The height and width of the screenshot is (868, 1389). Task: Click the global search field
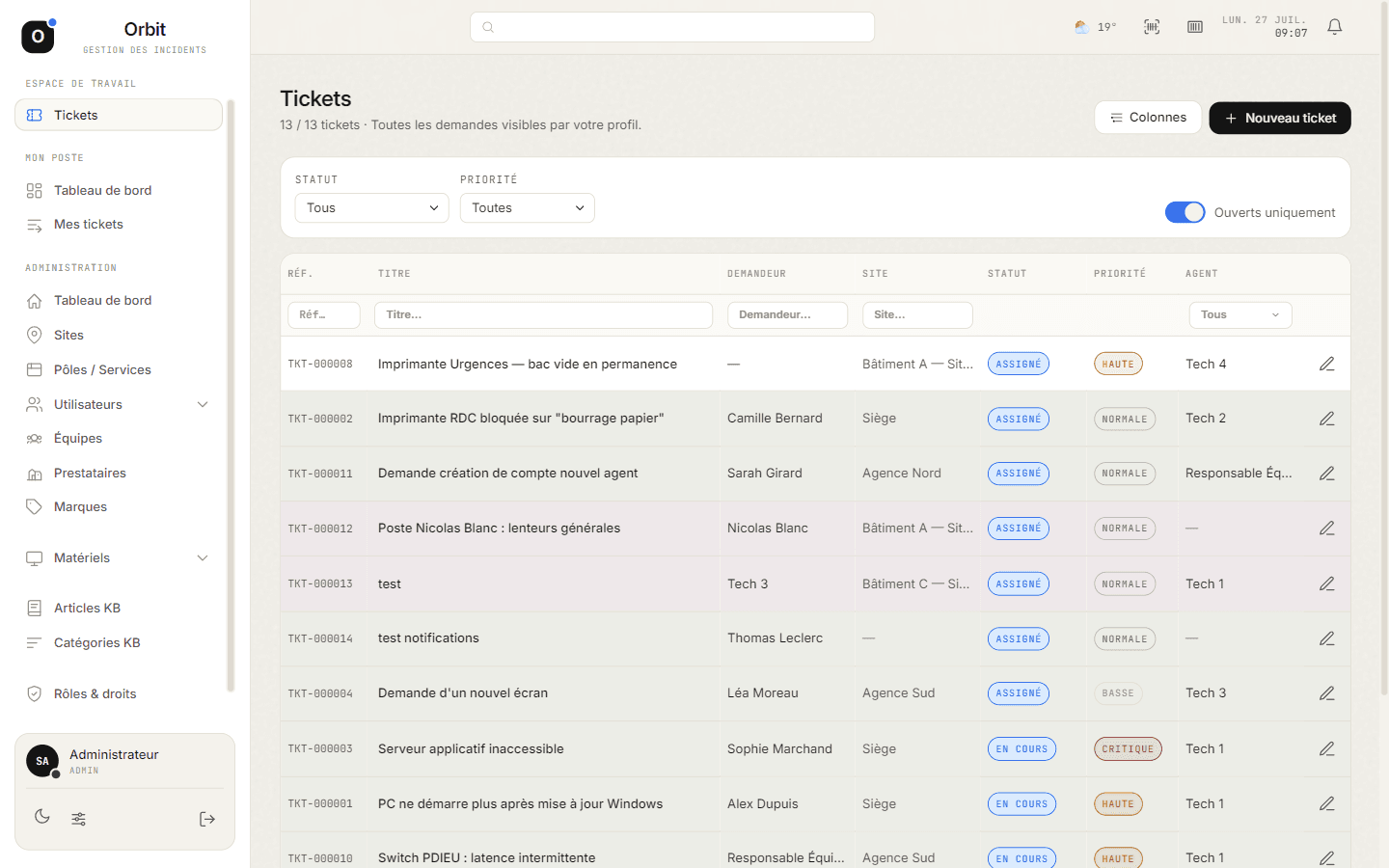[672, 27]
